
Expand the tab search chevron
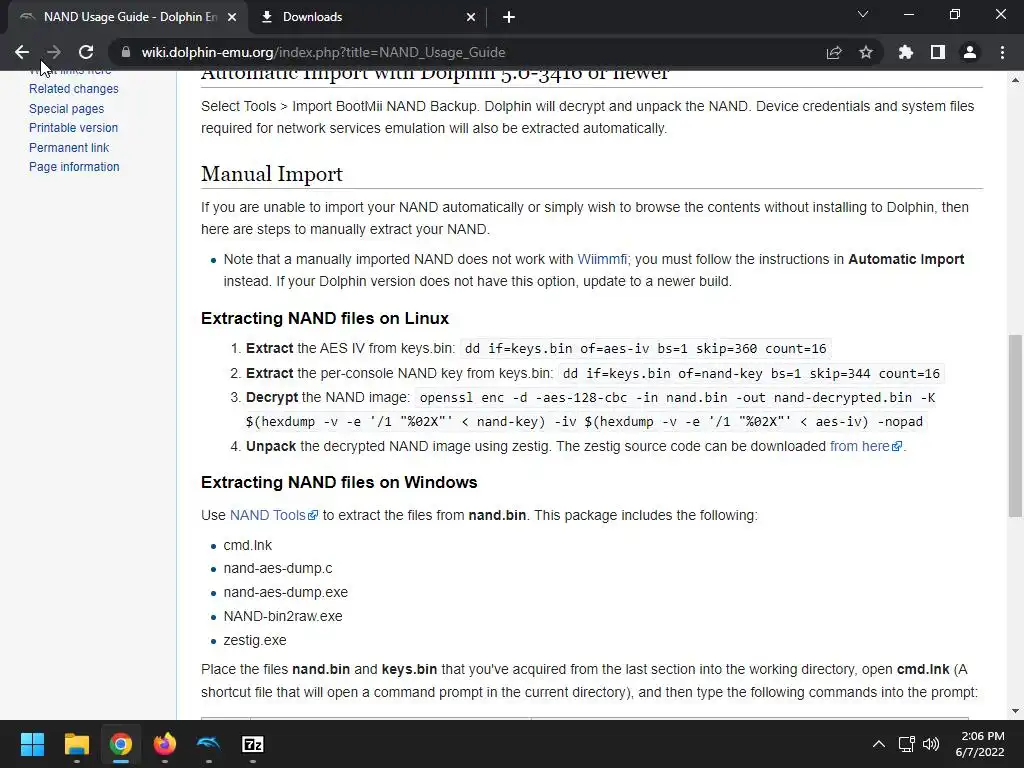pyautogui.click(x=863, y=14)
